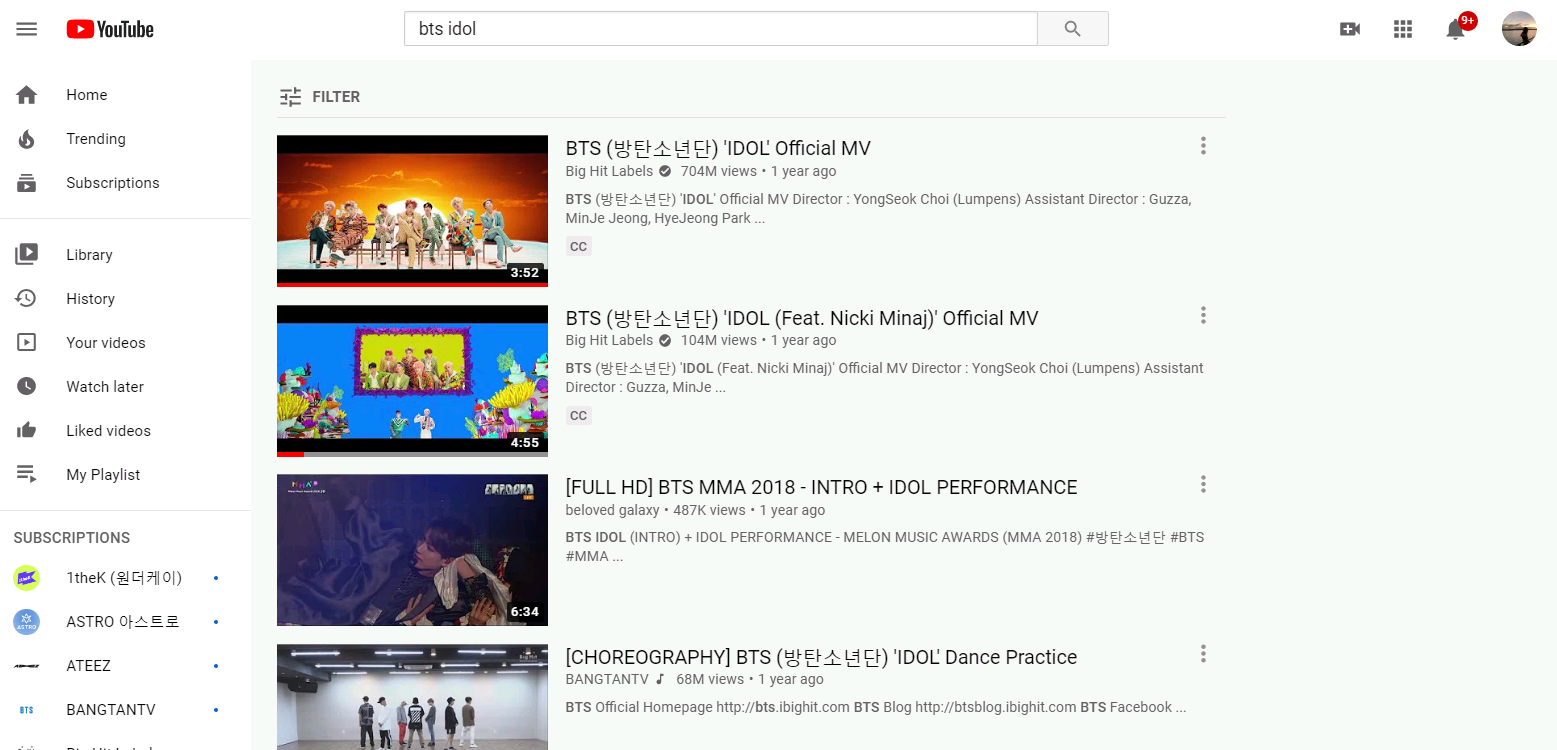Click the My Playlist icon
Viewport: 1557px width, 750px height.
(27, 475)
